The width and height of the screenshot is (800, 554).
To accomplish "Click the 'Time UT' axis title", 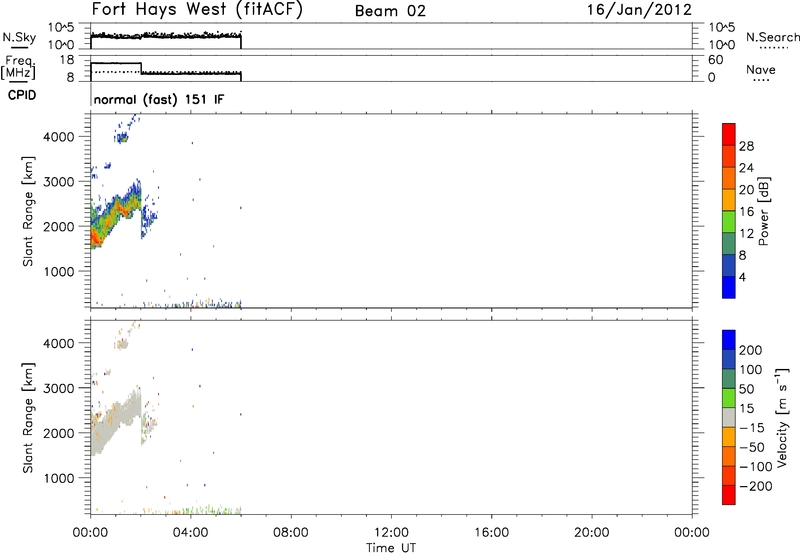I will click(391, 548).
